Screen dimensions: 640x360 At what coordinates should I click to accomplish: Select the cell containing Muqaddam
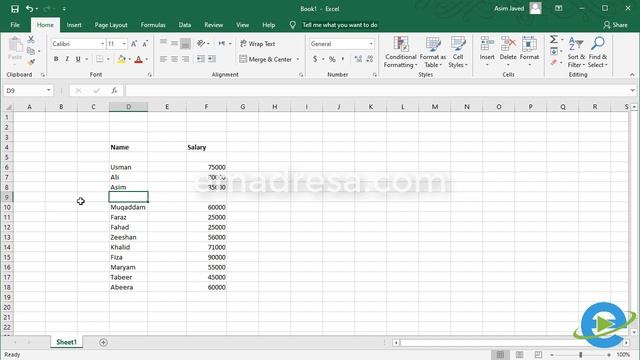click(x=129, y=207)
